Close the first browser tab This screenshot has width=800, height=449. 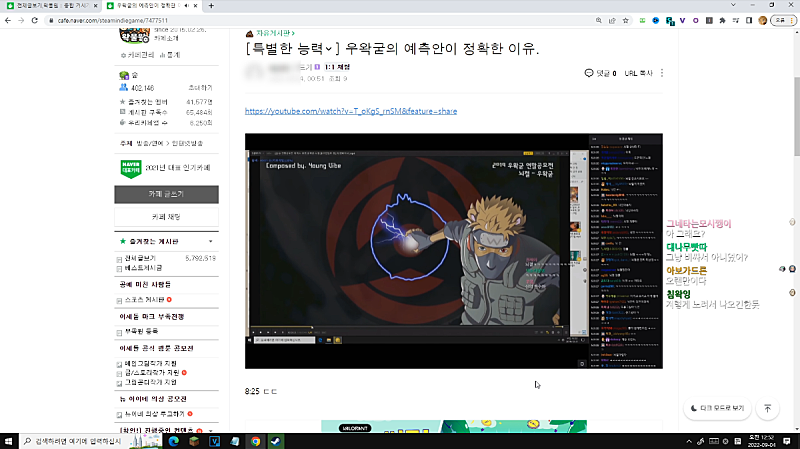coord(95,6)
